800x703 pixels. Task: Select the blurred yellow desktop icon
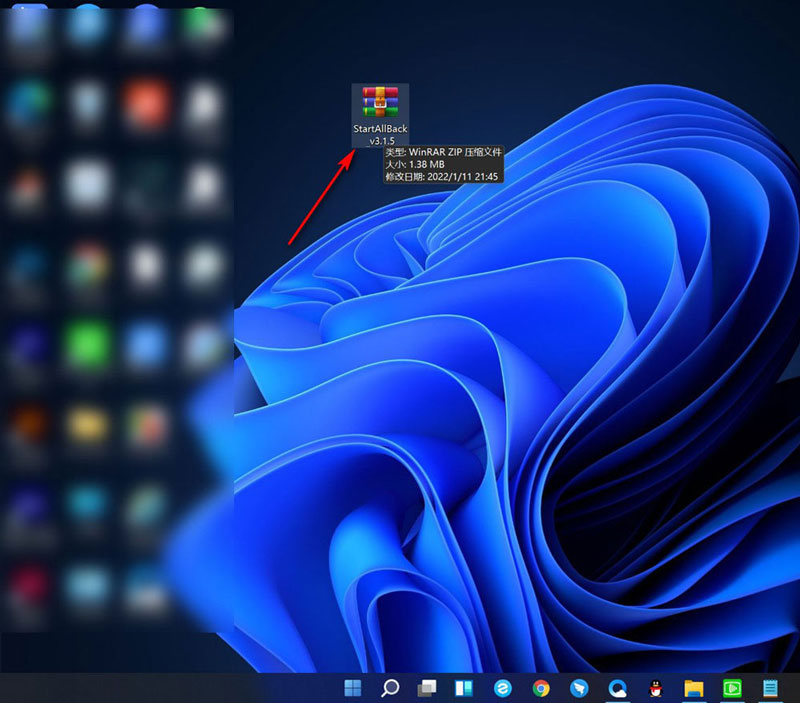(88, 425)
